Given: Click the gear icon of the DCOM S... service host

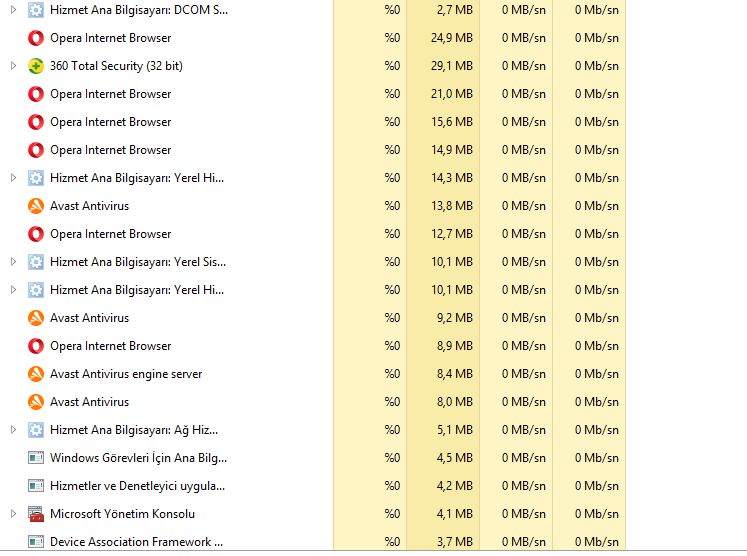Looking at the screenshot, I should 36,10.
